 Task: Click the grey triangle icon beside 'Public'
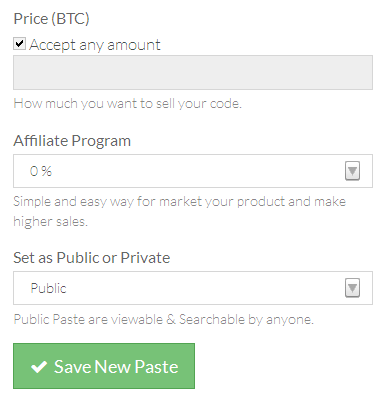click(352, 288)
